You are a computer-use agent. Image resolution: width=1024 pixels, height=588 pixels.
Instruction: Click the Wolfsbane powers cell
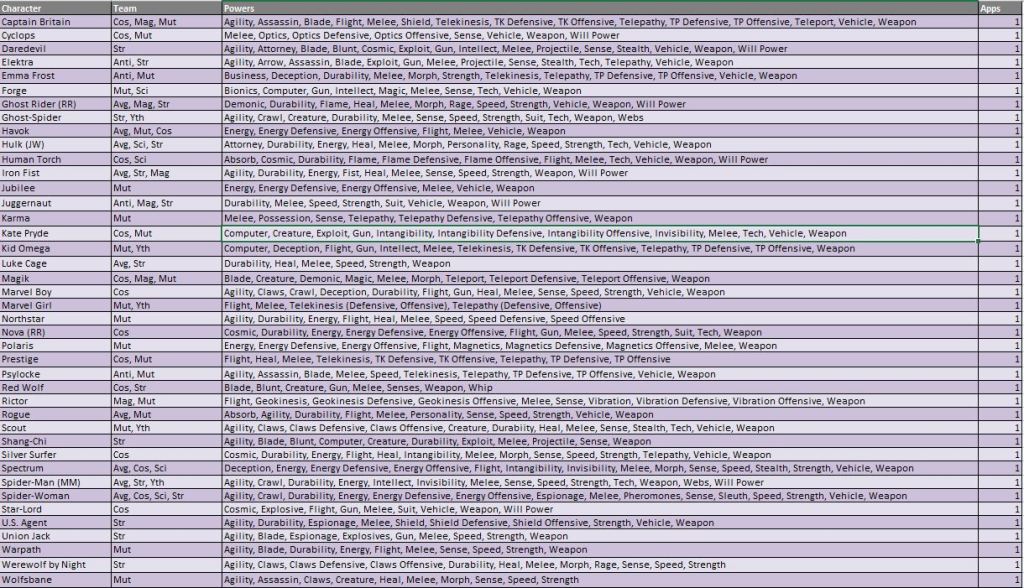598,579
